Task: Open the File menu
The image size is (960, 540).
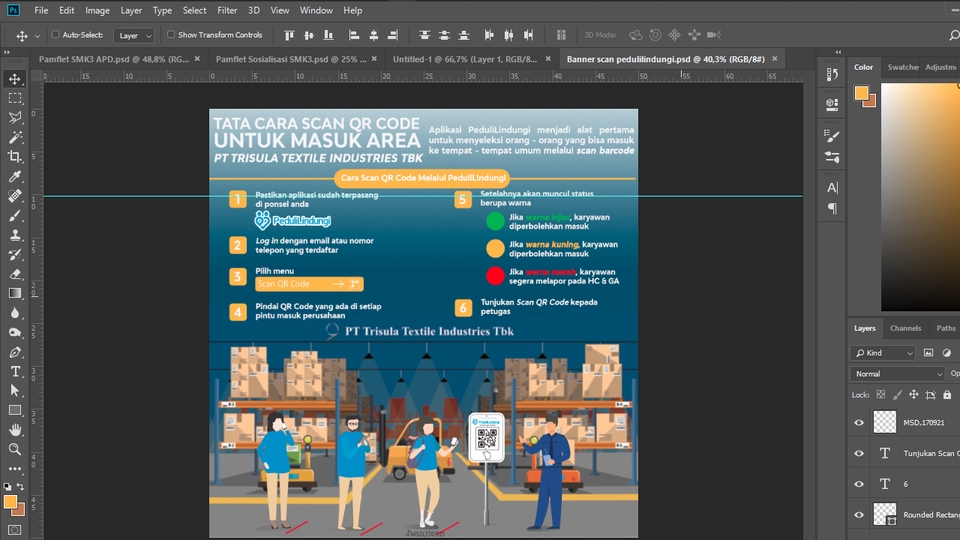Action: pos(41,10)
